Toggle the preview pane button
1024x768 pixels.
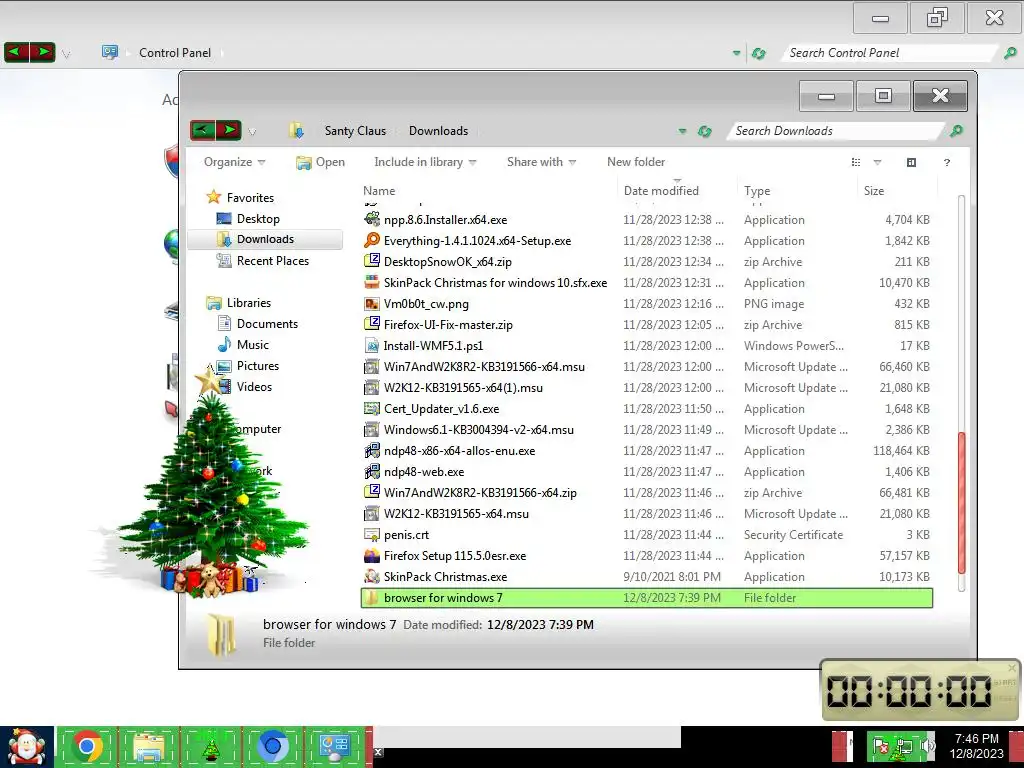(x=911, y=162)
